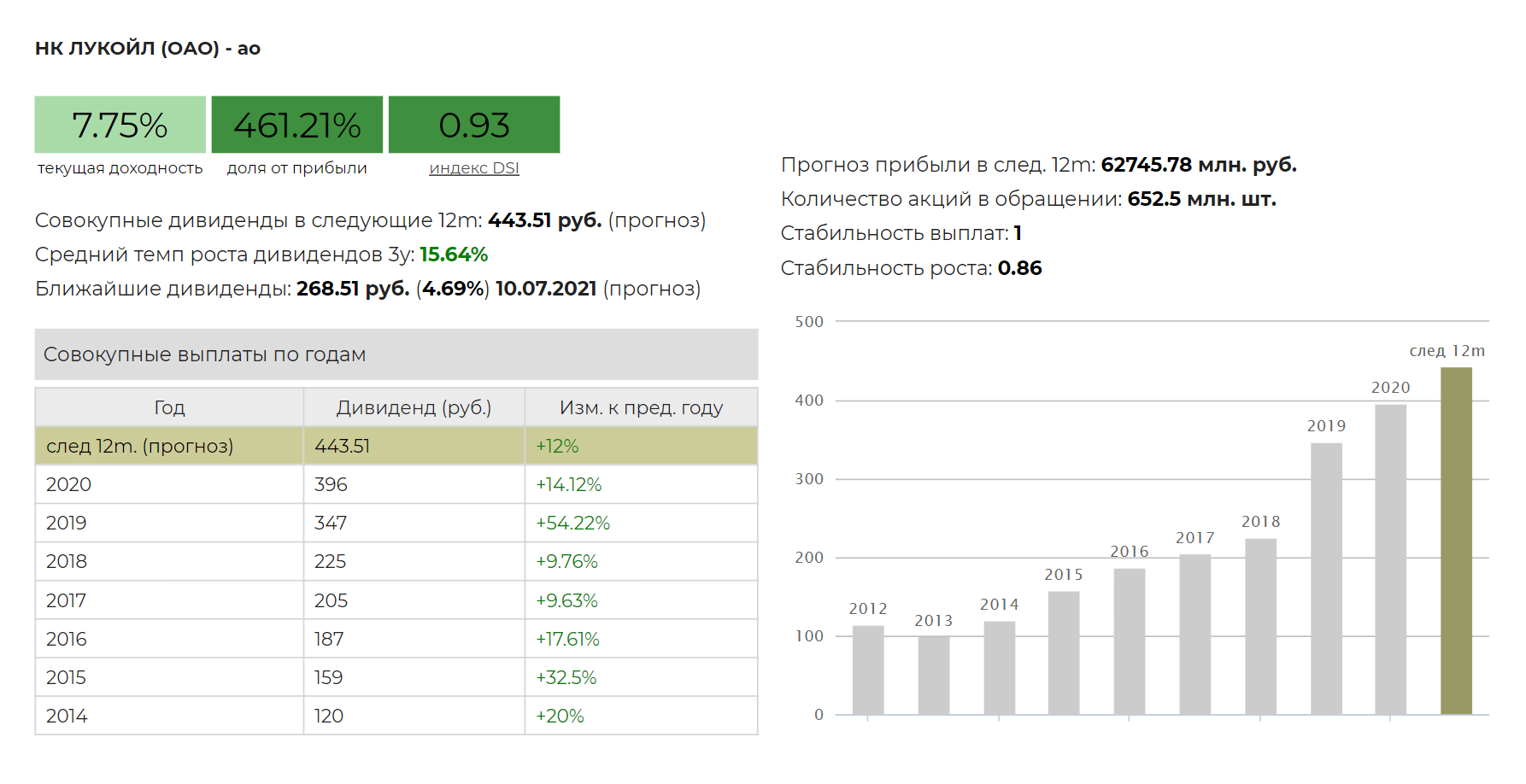Click the 0.93 DSI index box
Image resolution: width=1526 pixels, height=784 pixels.
(x=474, y=125)
